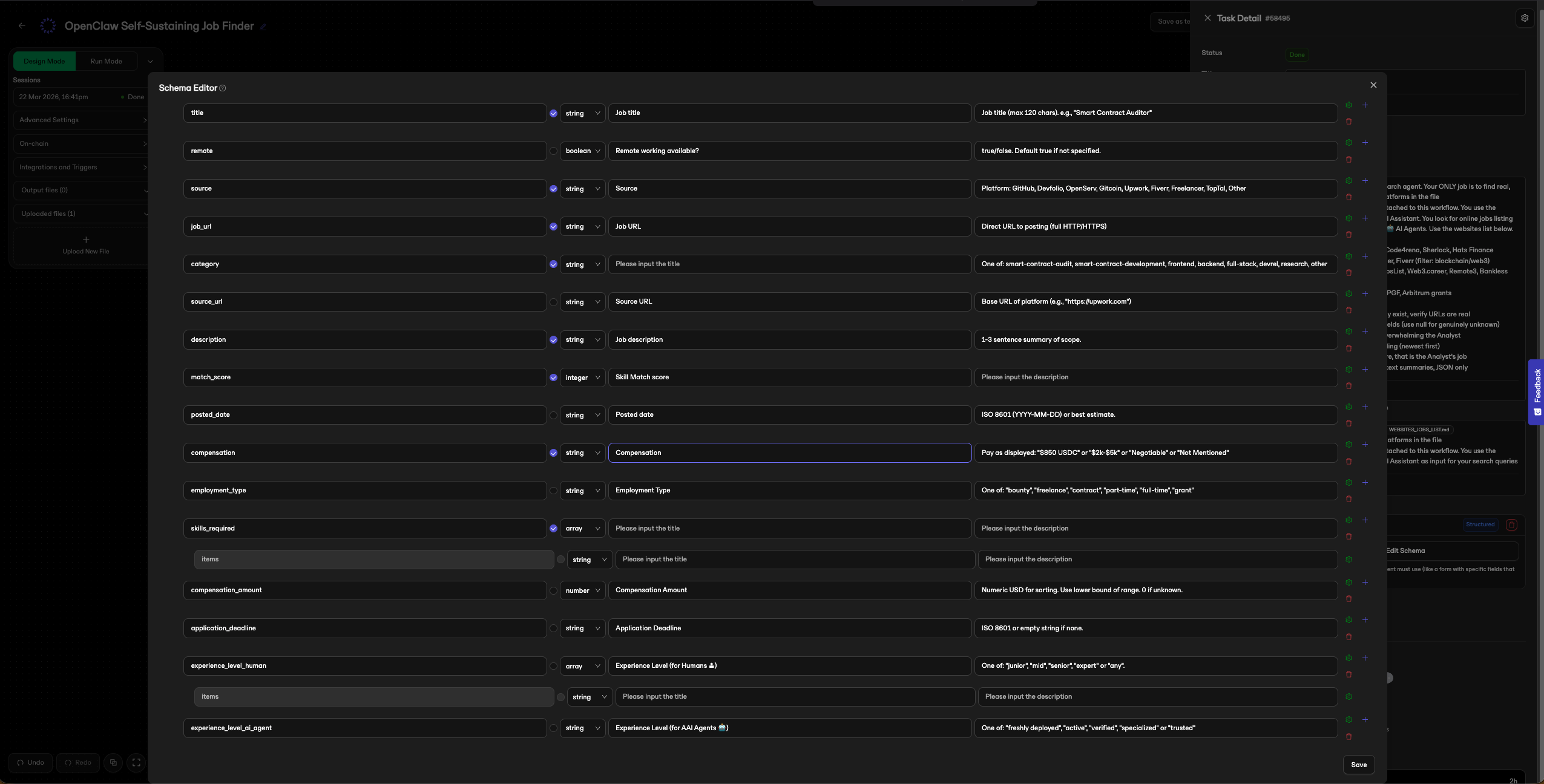
Task: Click the Redo button
Action: pyautogui.click(x=78, y=762)
